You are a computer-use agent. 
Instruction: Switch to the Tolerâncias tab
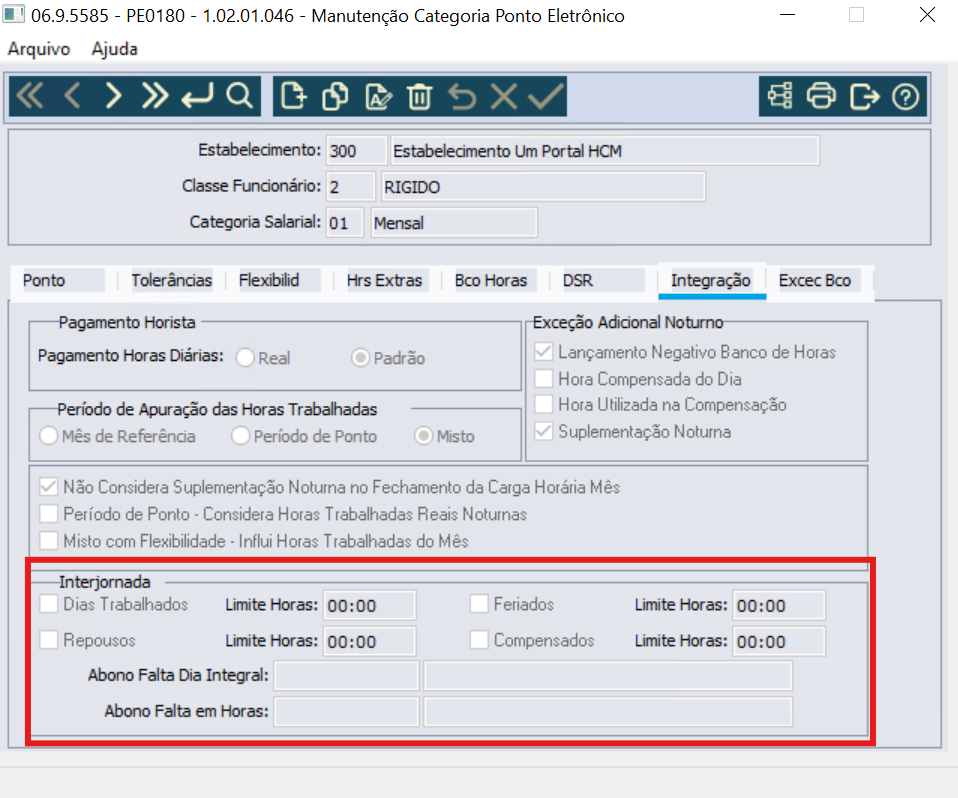[x=172, y=280]
